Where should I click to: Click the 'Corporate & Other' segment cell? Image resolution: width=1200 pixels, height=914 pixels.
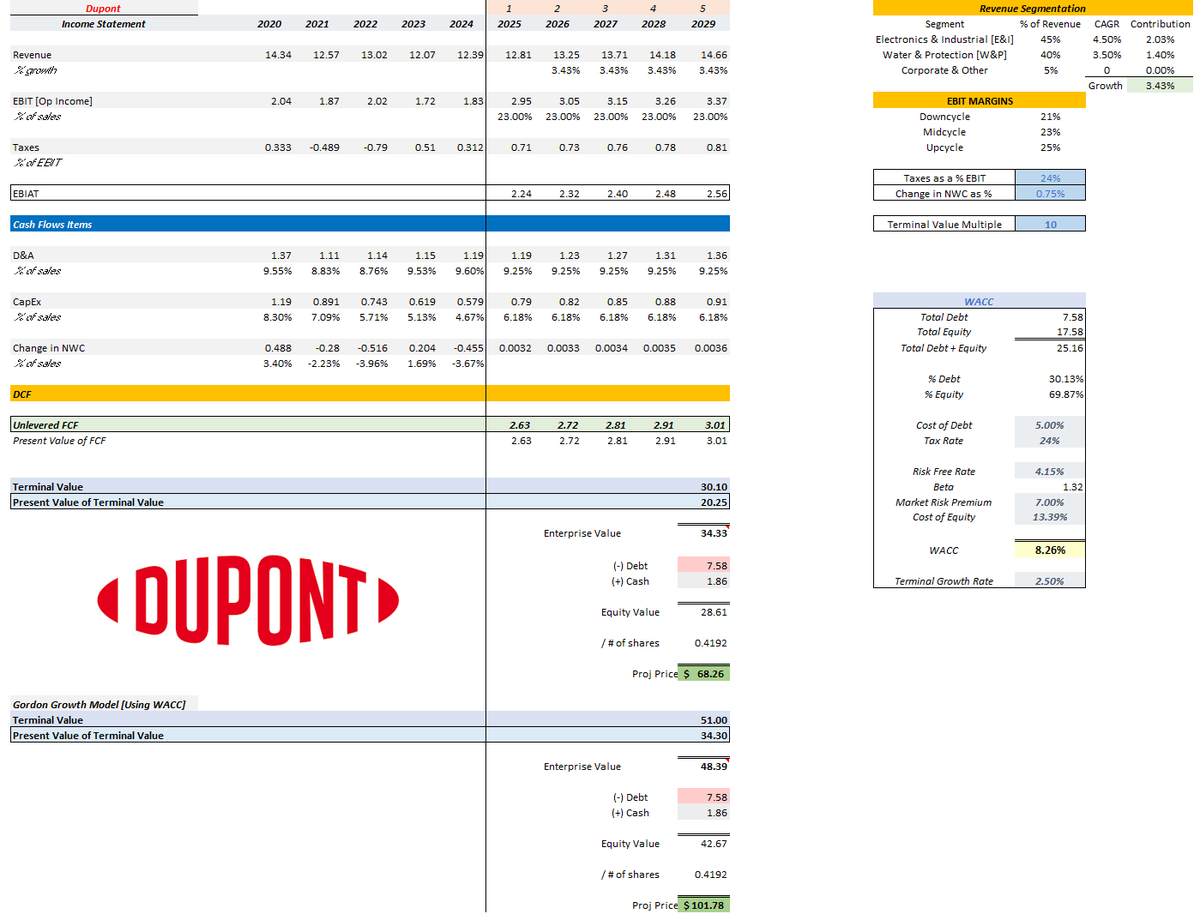coord(945,70)
